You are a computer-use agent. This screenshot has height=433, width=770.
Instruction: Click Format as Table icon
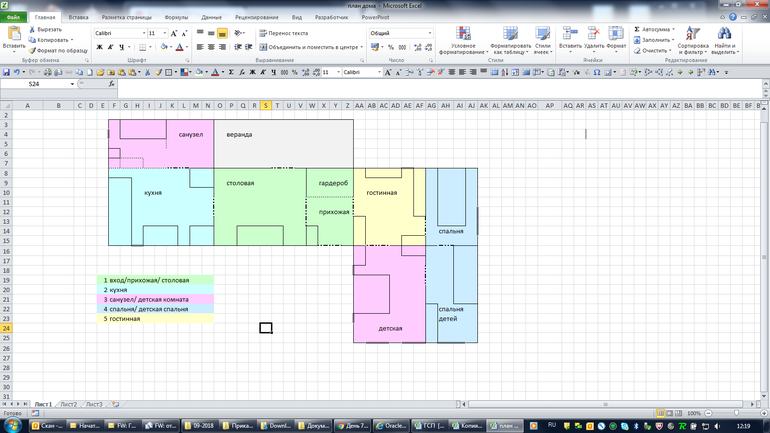click(x=510, y=35)
